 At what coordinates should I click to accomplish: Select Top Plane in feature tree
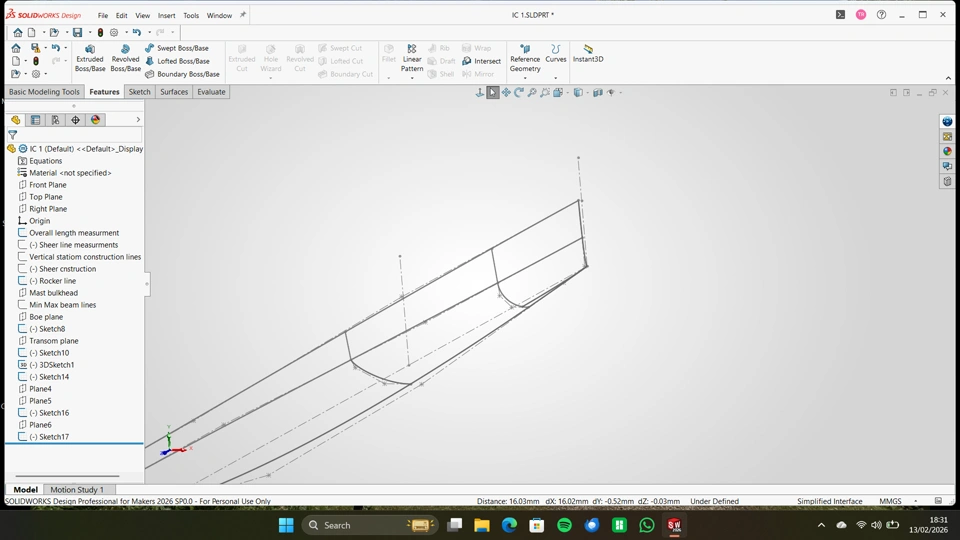[x=46, y=197]
